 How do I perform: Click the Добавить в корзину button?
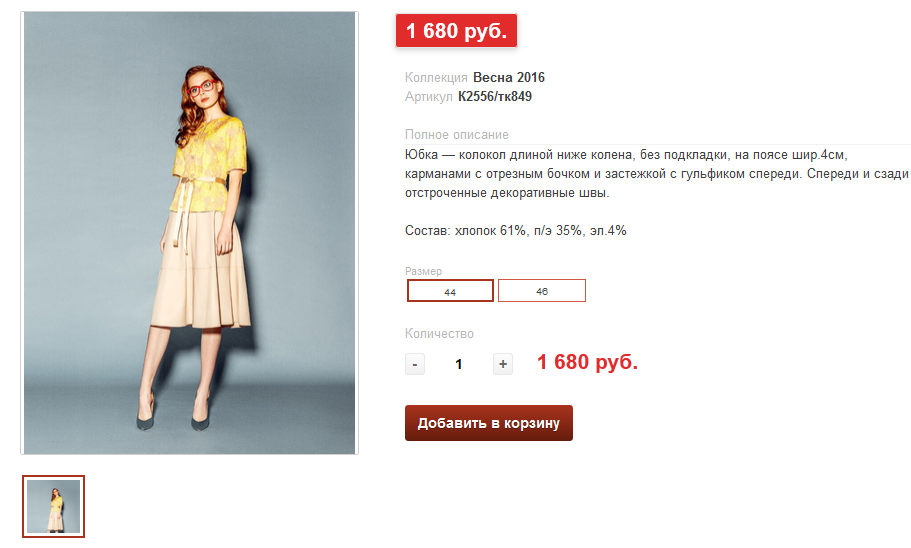489,423
